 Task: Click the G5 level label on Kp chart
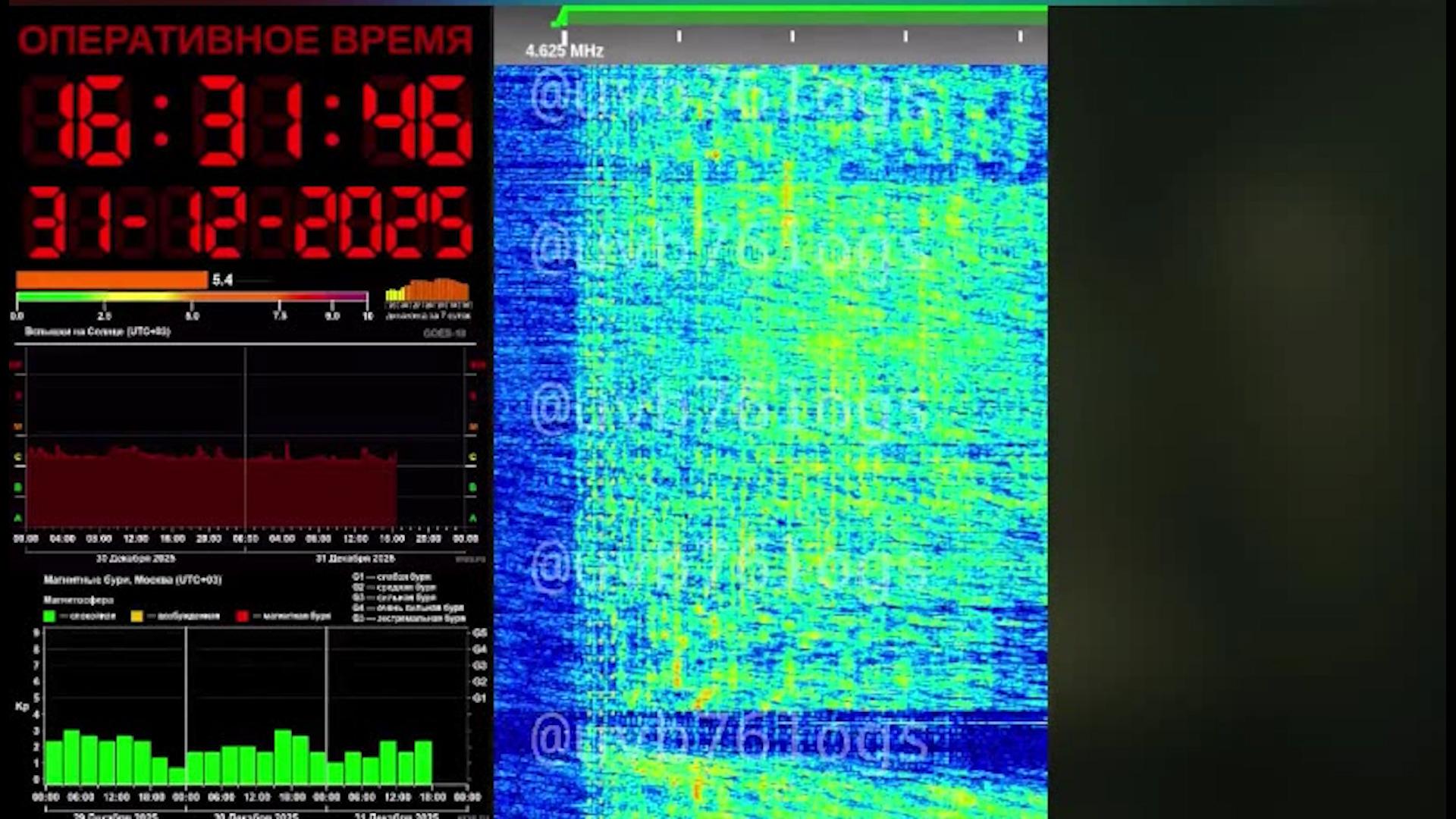click(479, 633)
